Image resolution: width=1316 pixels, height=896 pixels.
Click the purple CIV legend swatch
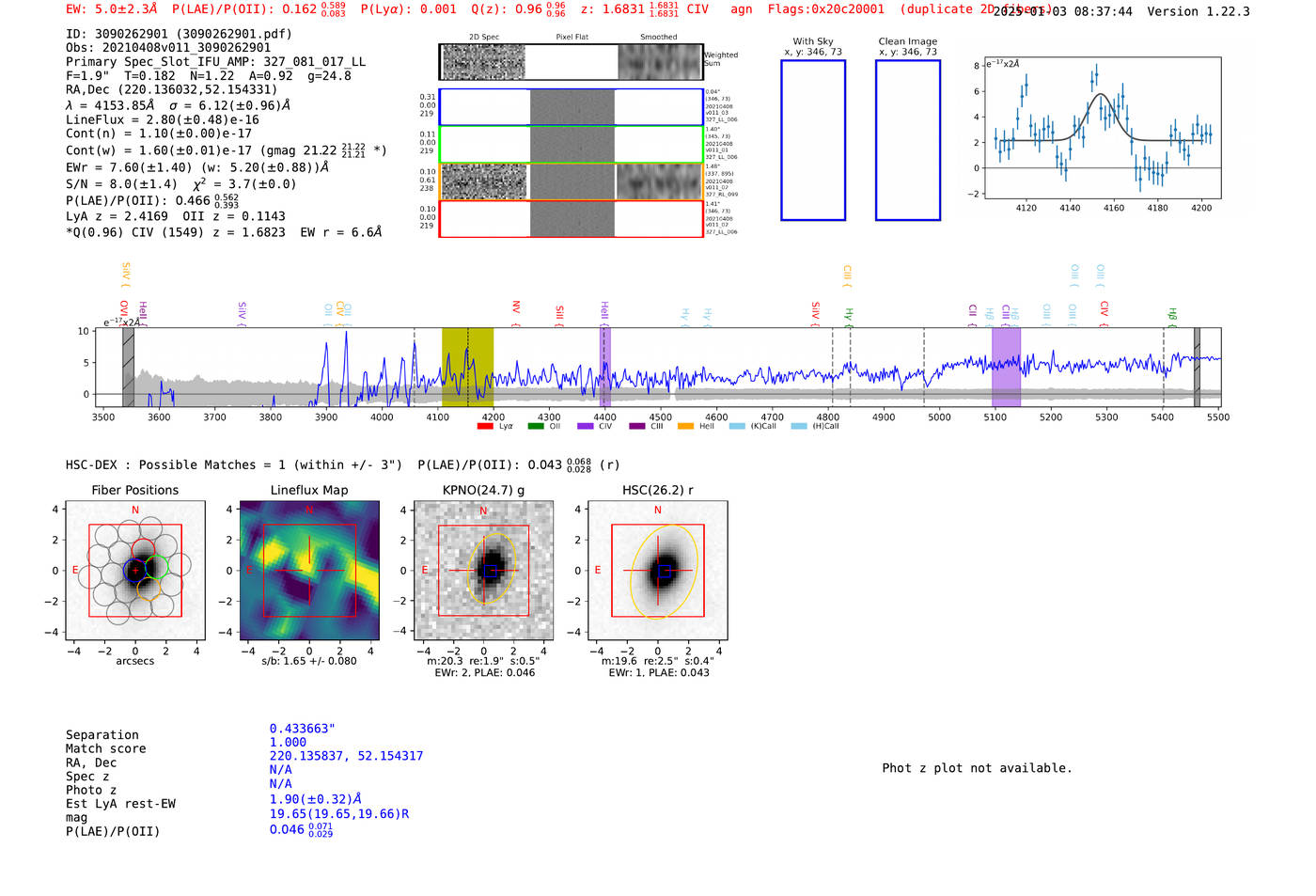[586, 427]
